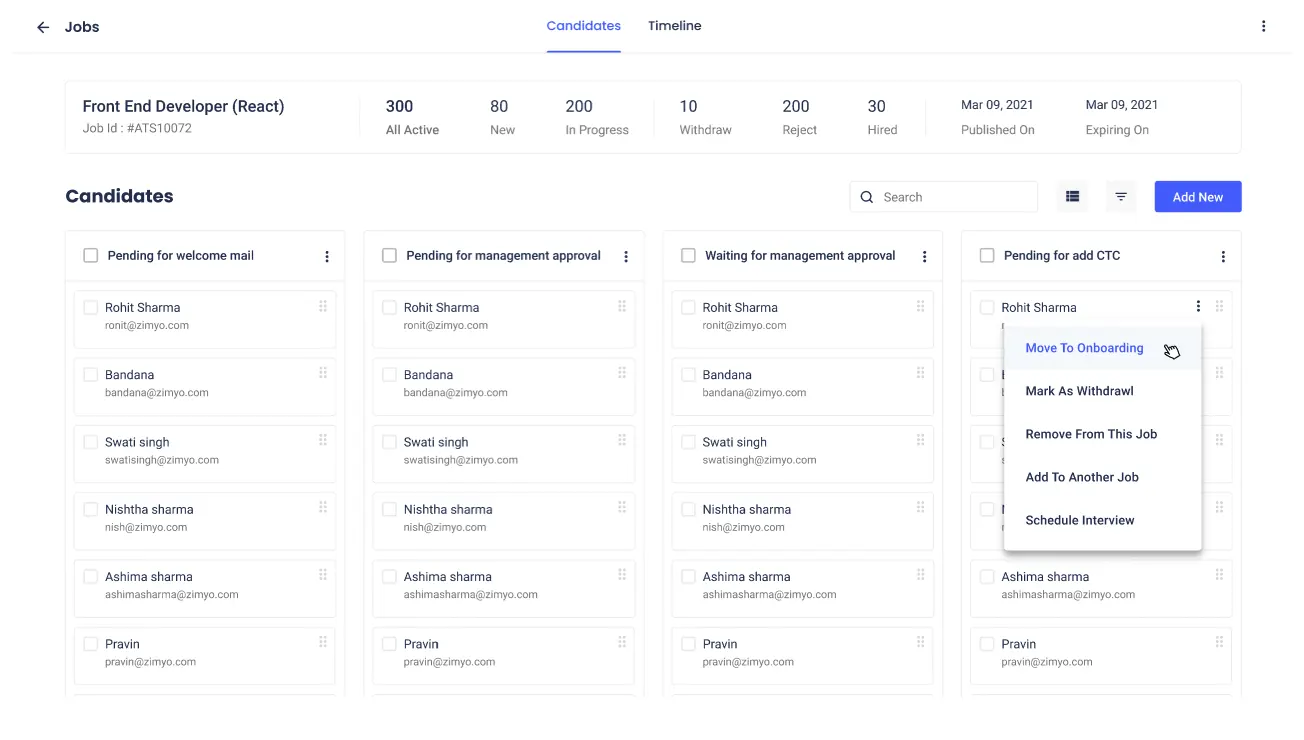1304x740 pixels.
Task: Check Pravin in welcome mail column
Action: 91,644
